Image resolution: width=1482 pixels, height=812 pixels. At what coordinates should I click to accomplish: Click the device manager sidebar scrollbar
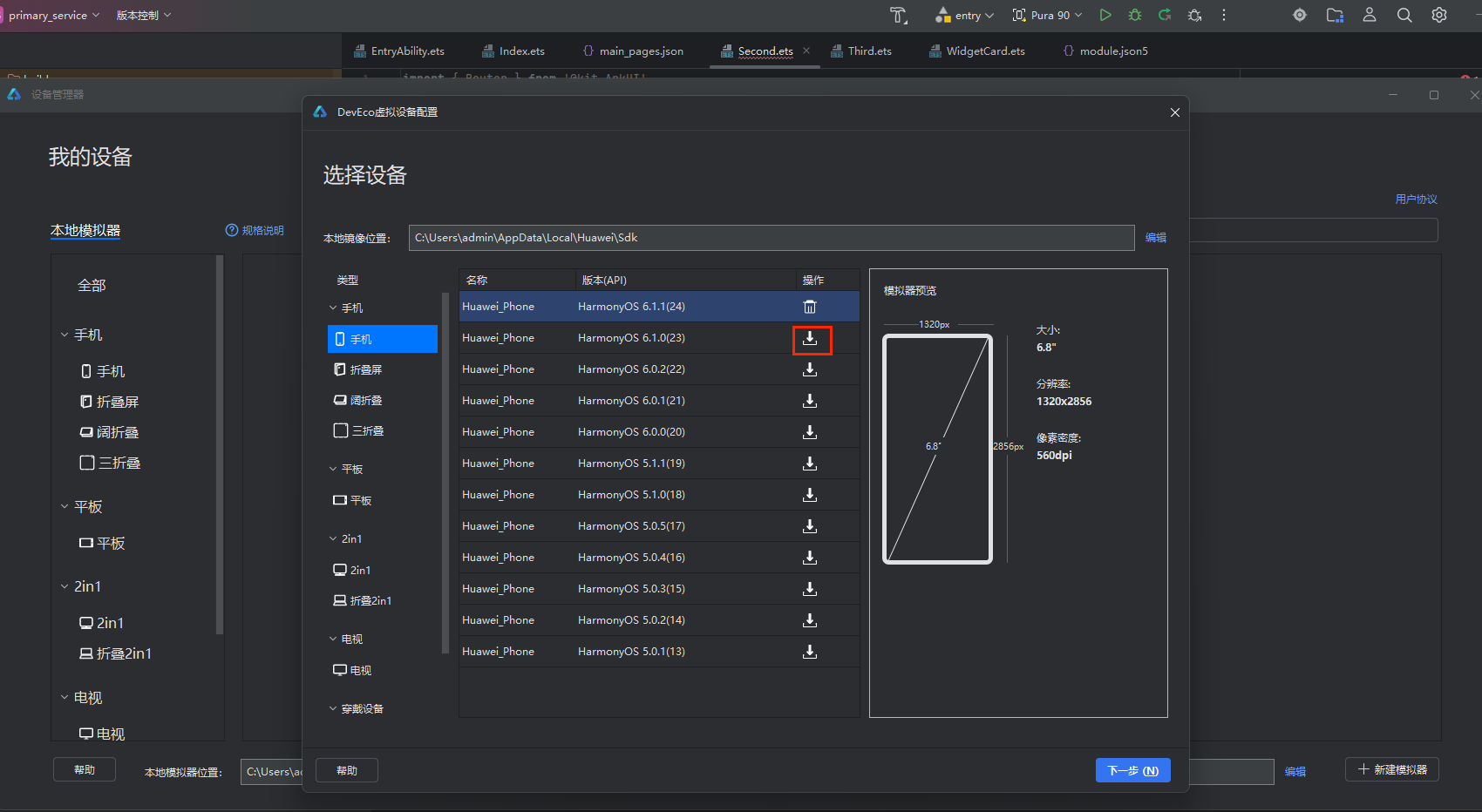pos(220,444)
